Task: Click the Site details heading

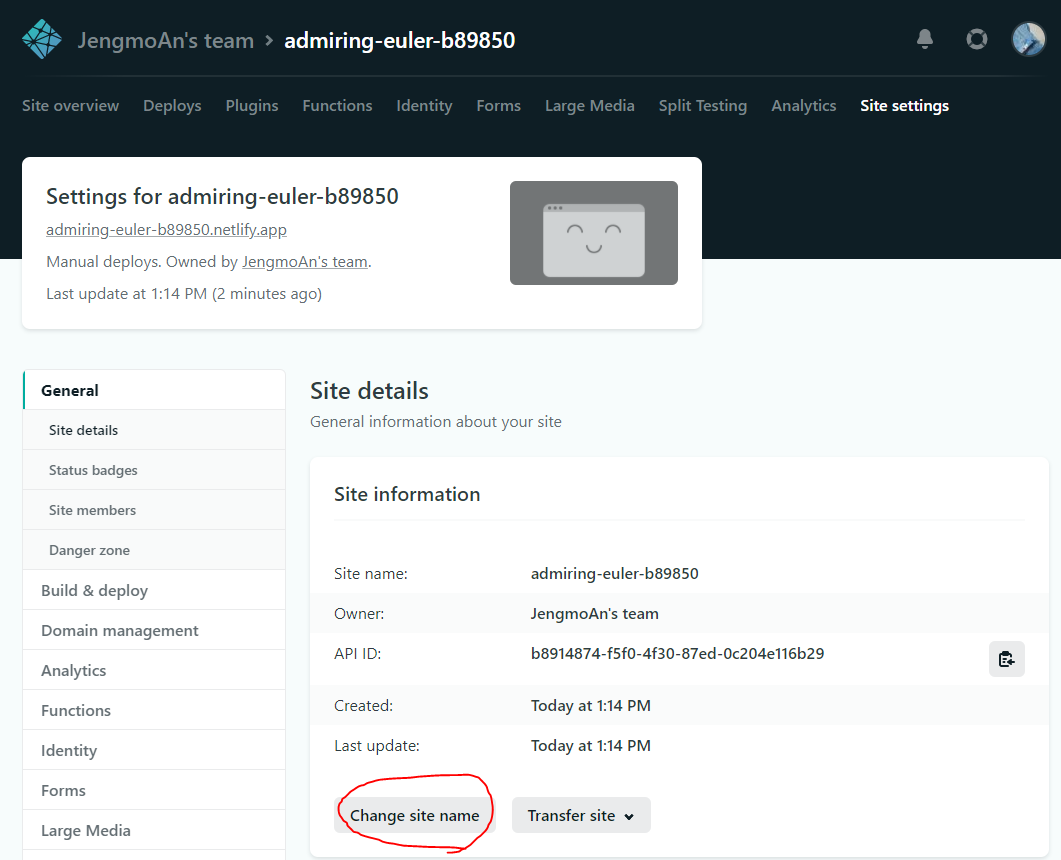Action: tap(369, 391)
